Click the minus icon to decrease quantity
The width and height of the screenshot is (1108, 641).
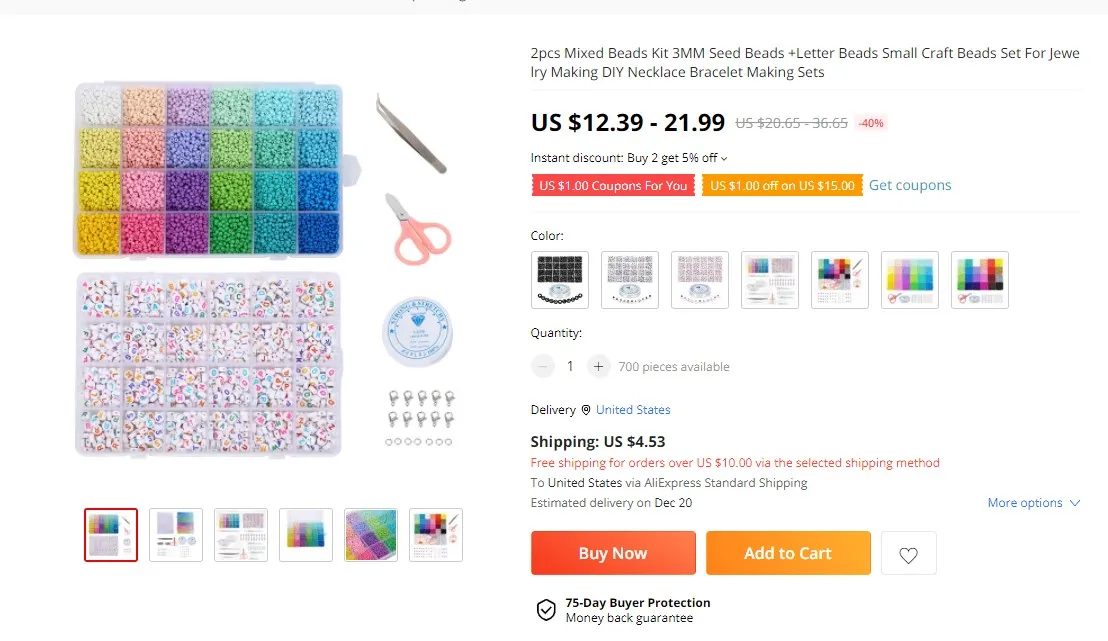click(x=543, y=367)
